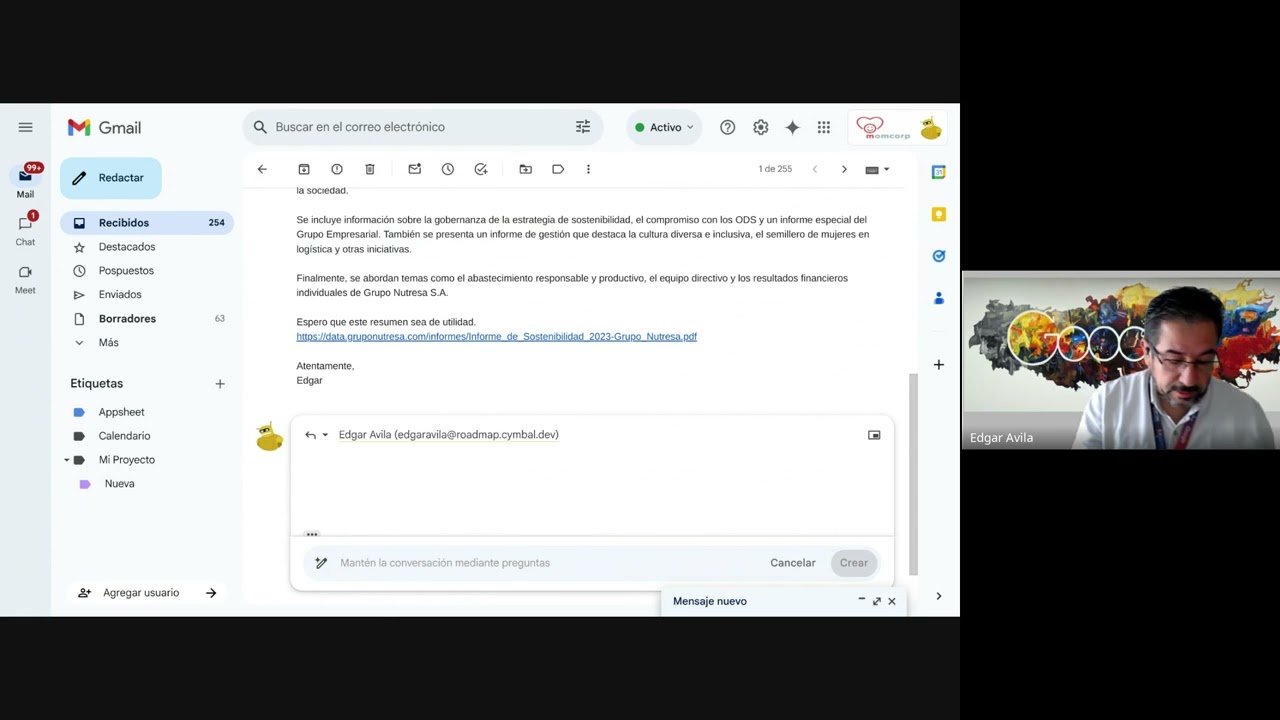Open the Google apps grid
Screen dimensions: 1280x720
point(824,128)
